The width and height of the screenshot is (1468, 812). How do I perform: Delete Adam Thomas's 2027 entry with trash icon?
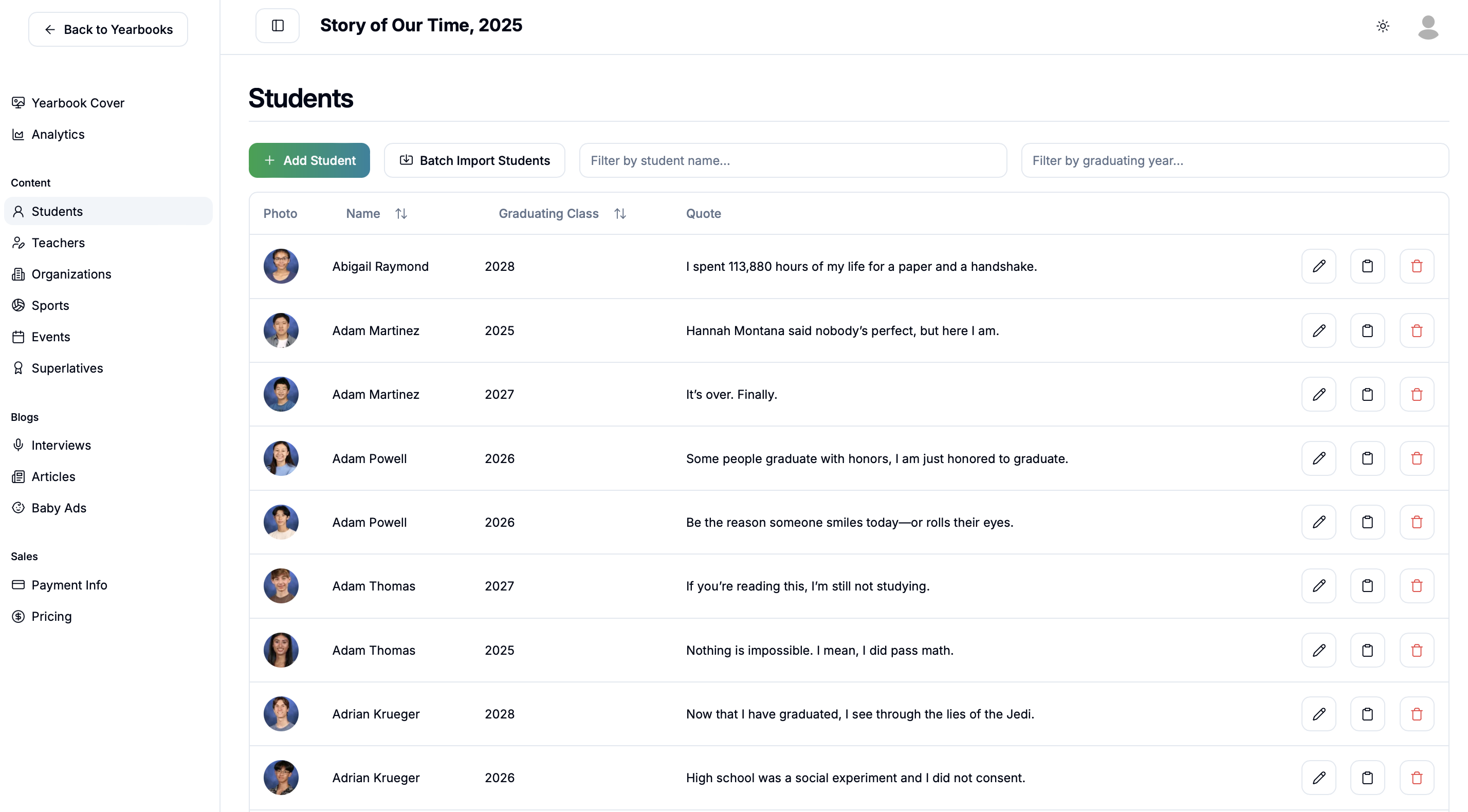pyautogui.click(x=1417, y=586)
